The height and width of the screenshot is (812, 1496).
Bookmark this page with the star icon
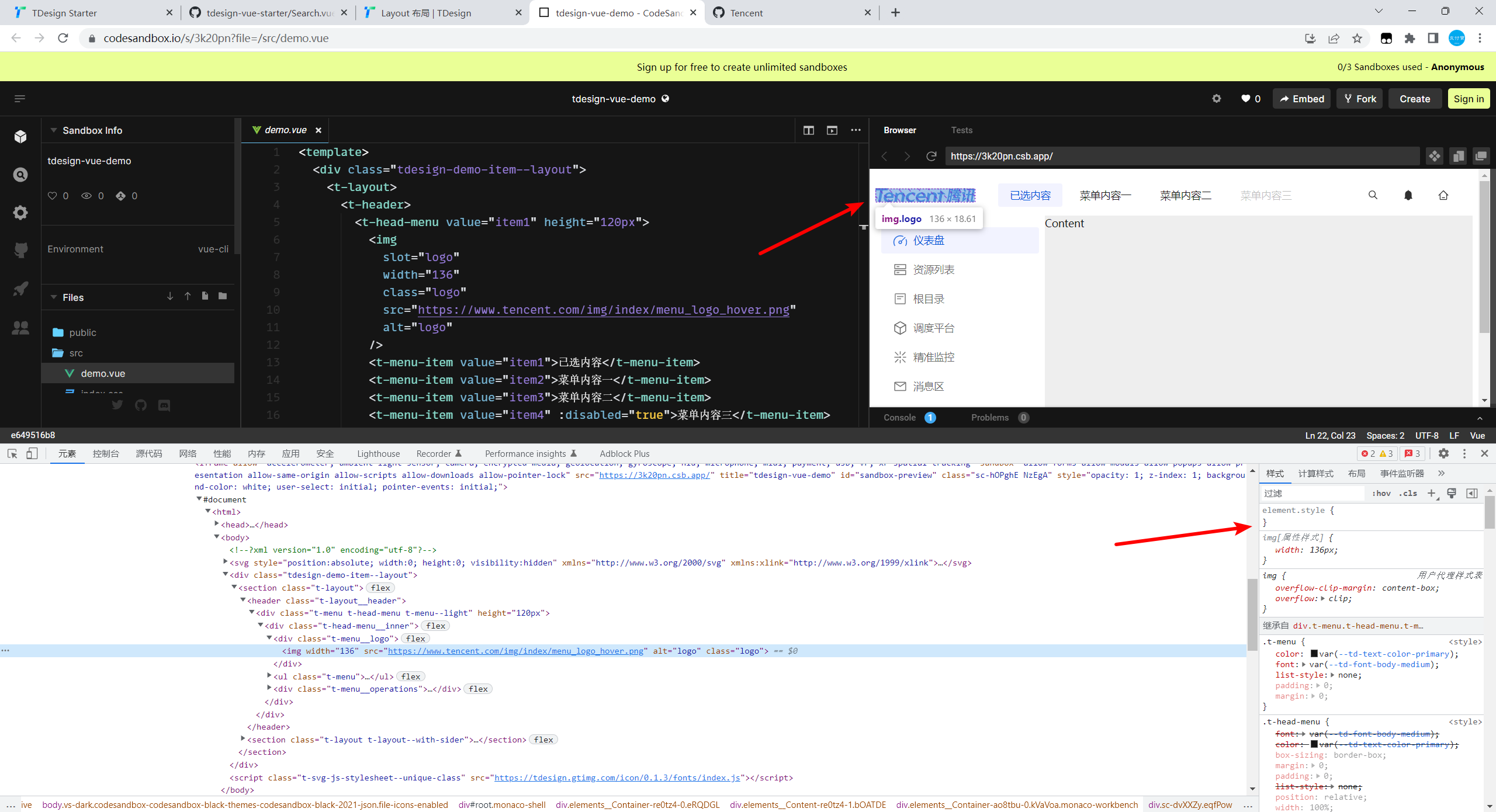(1357, 38)
